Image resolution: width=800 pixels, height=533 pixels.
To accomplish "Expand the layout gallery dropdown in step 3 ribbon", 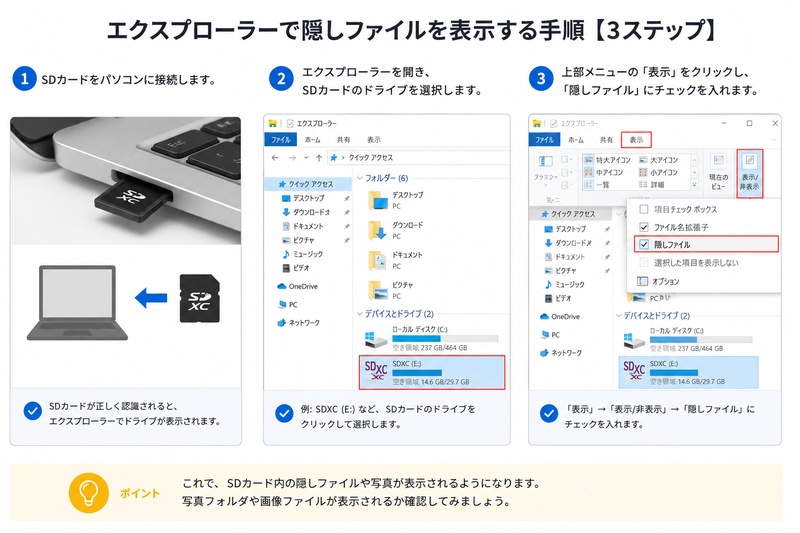I will (x=694, y=185).
